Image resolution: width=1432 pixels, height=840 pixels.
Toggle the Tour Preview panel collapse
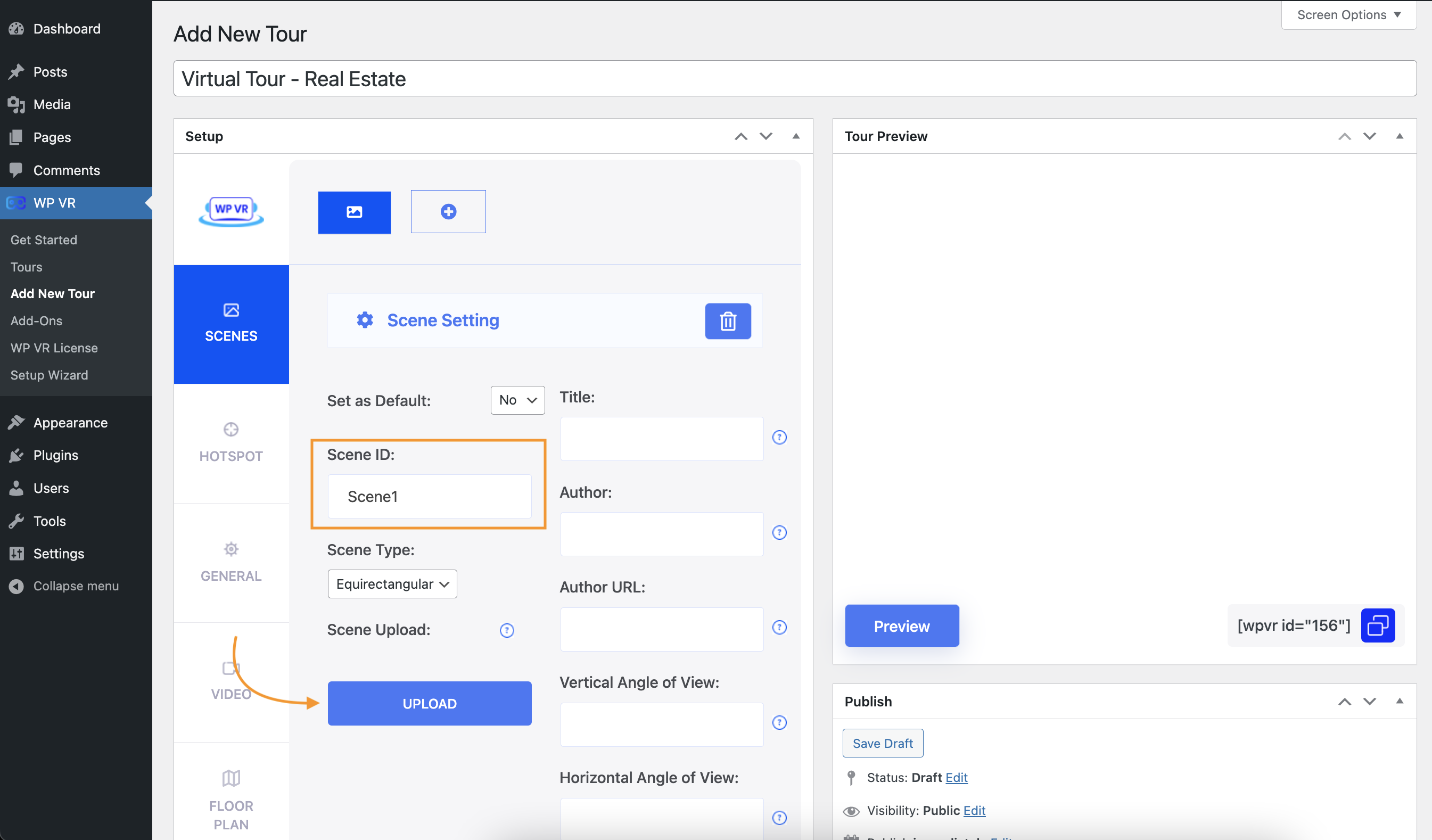(1400, 136)
